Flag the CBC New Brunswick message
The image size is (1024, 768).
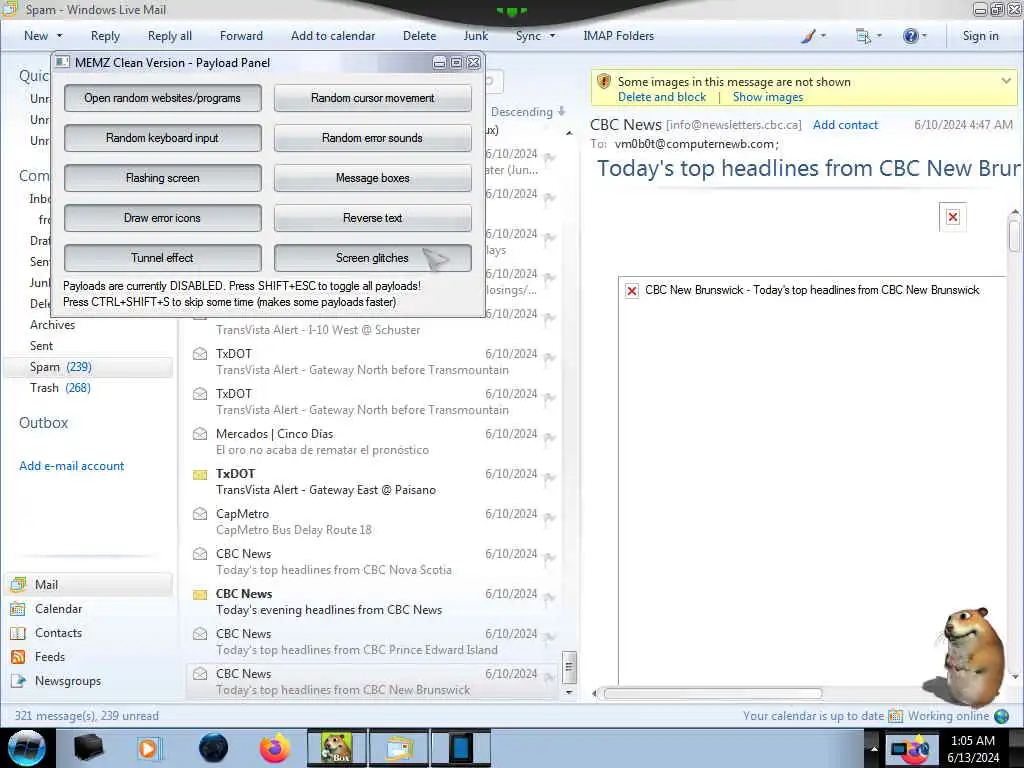click(x=550, y=677)
